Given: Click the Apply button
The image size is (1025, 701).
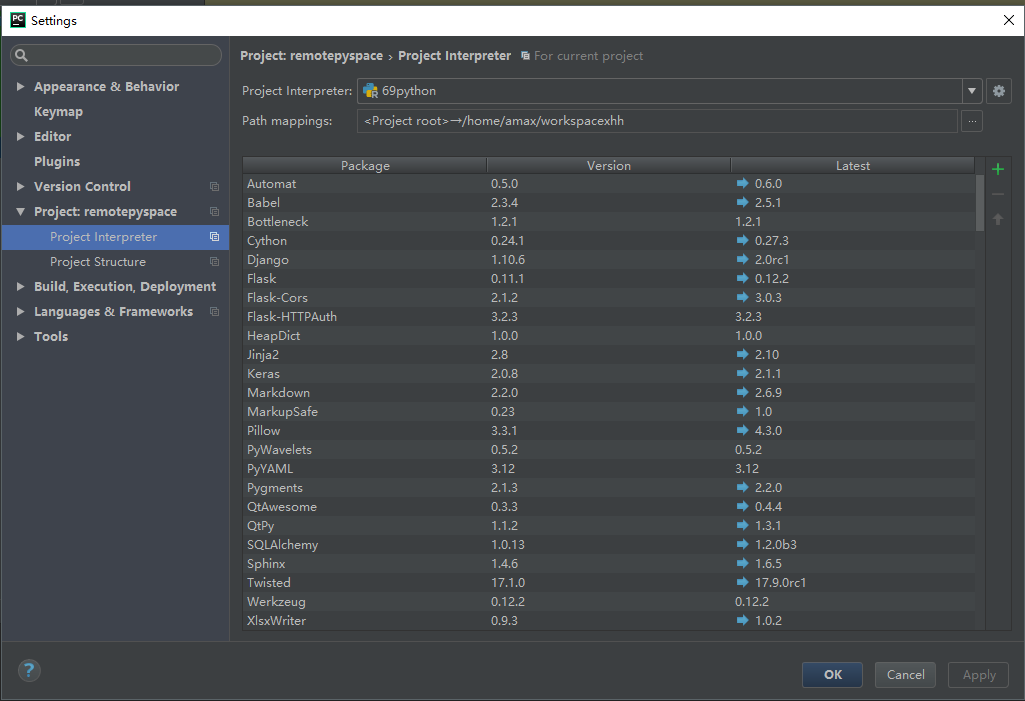Looking at the screenshot, I should (x=979, y=675).
